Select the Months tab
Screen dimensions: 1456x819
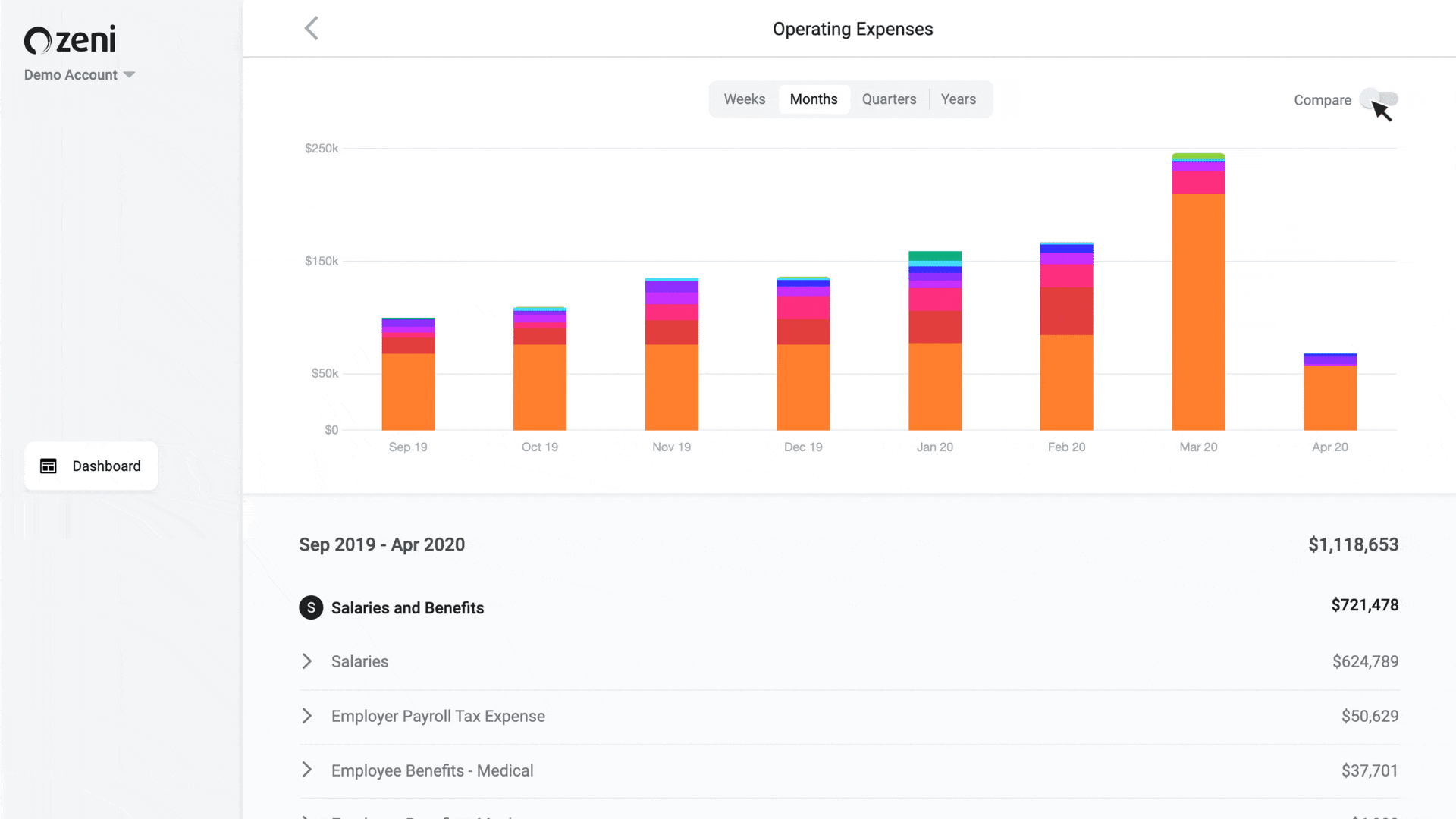click(814, 99)
